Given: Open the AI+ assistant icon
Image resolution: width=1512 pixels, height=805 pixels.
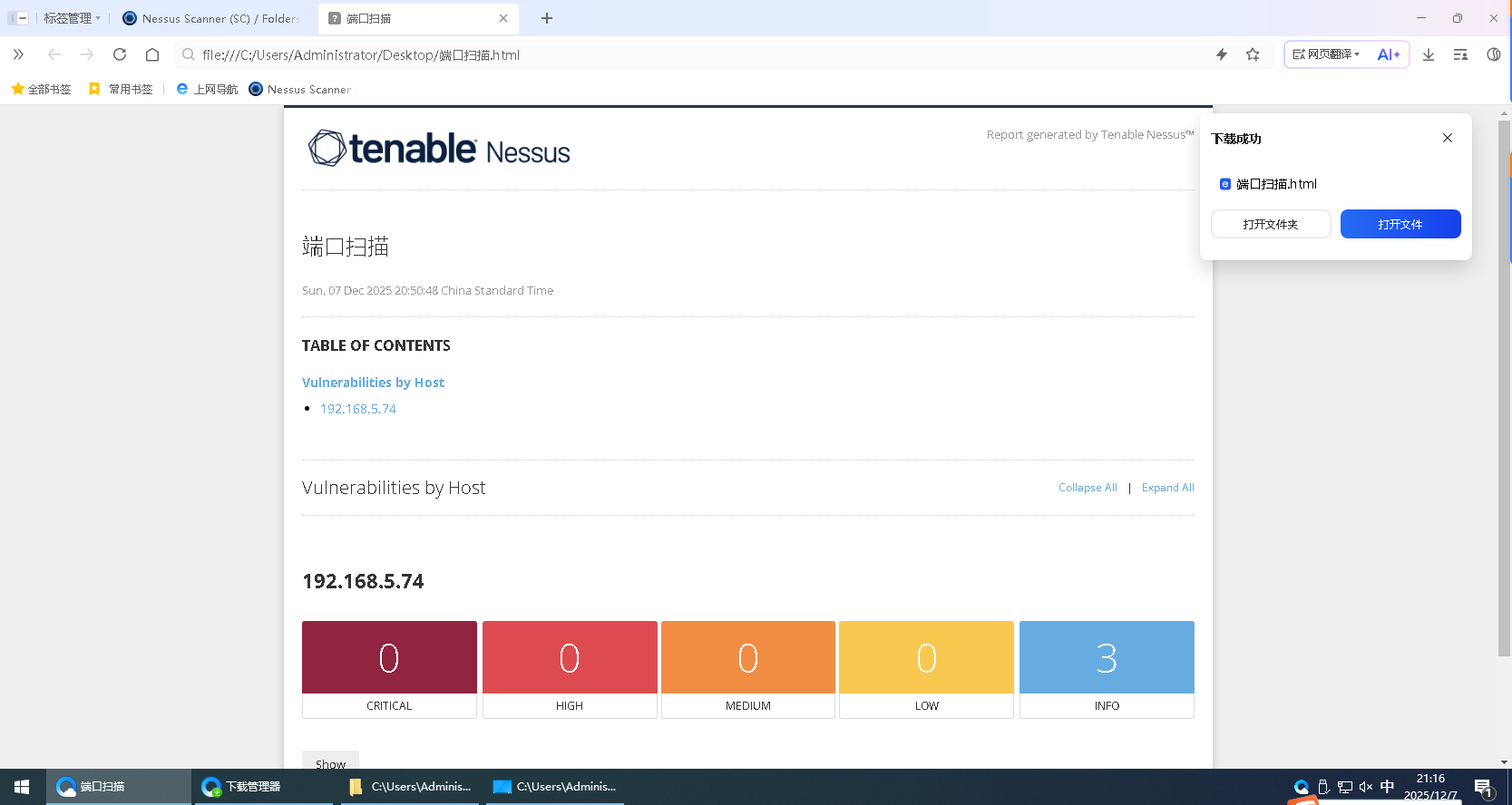Looking at the screenshot, I should [1388, 54].
